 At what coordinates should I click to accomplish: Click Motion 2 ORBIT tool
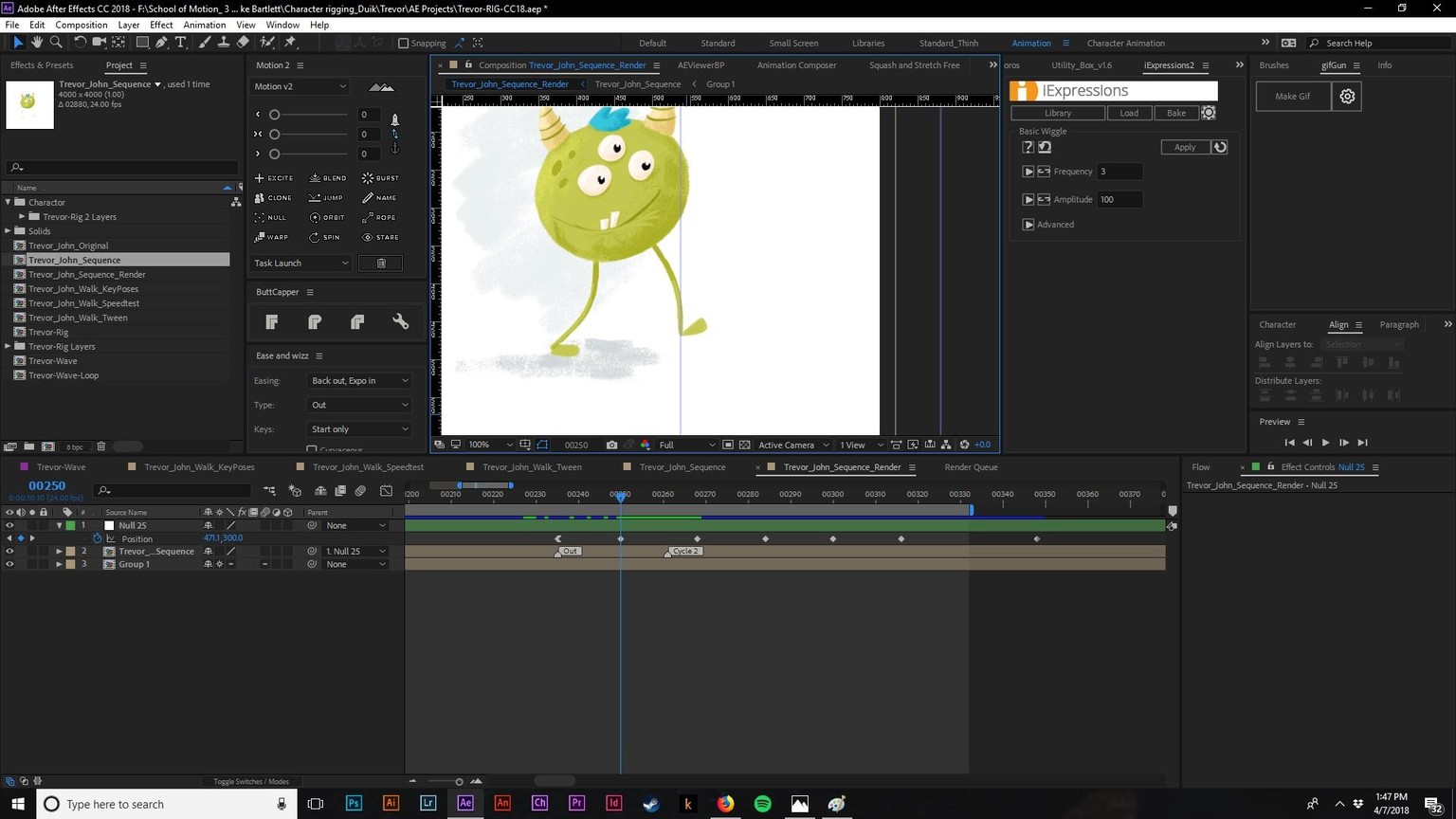coord(327,217)
